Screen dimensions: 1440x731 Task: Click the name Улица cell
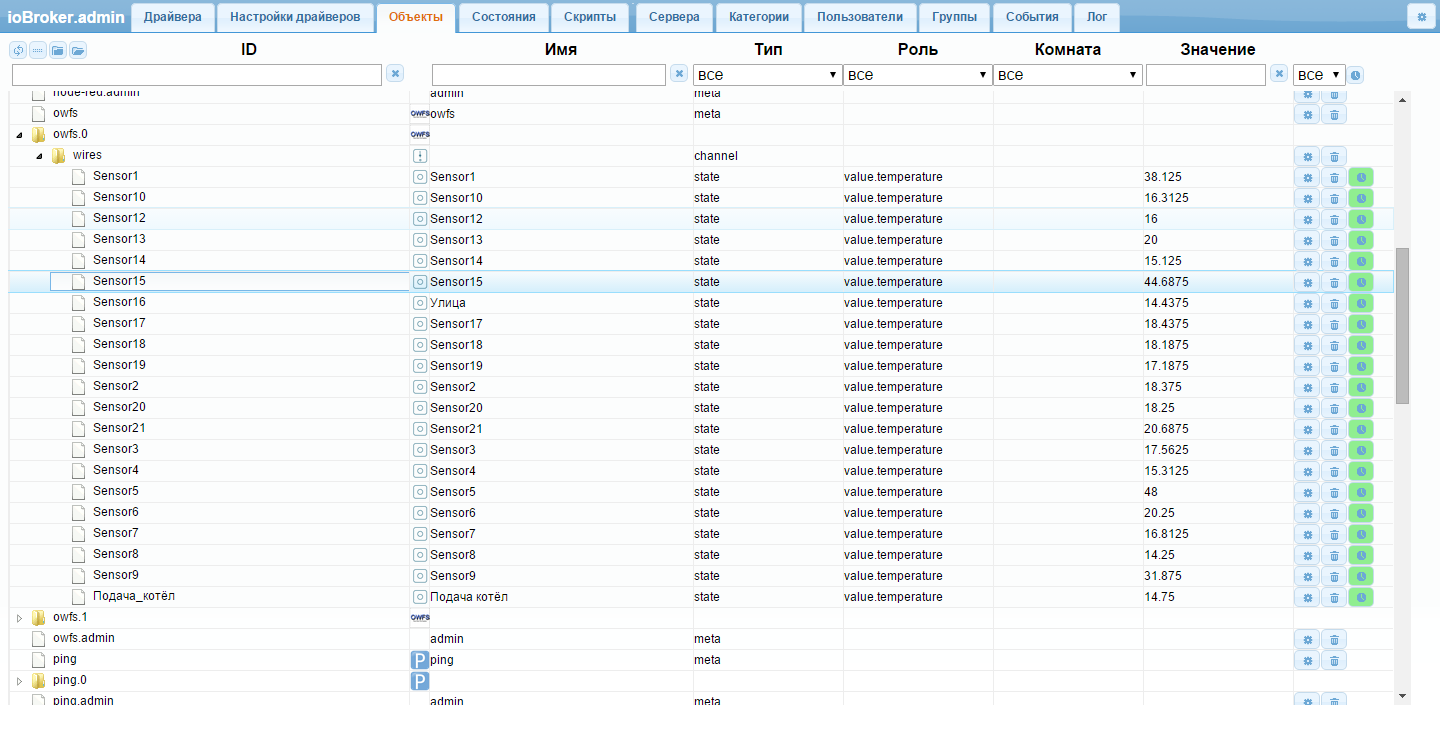pos(448,303)
